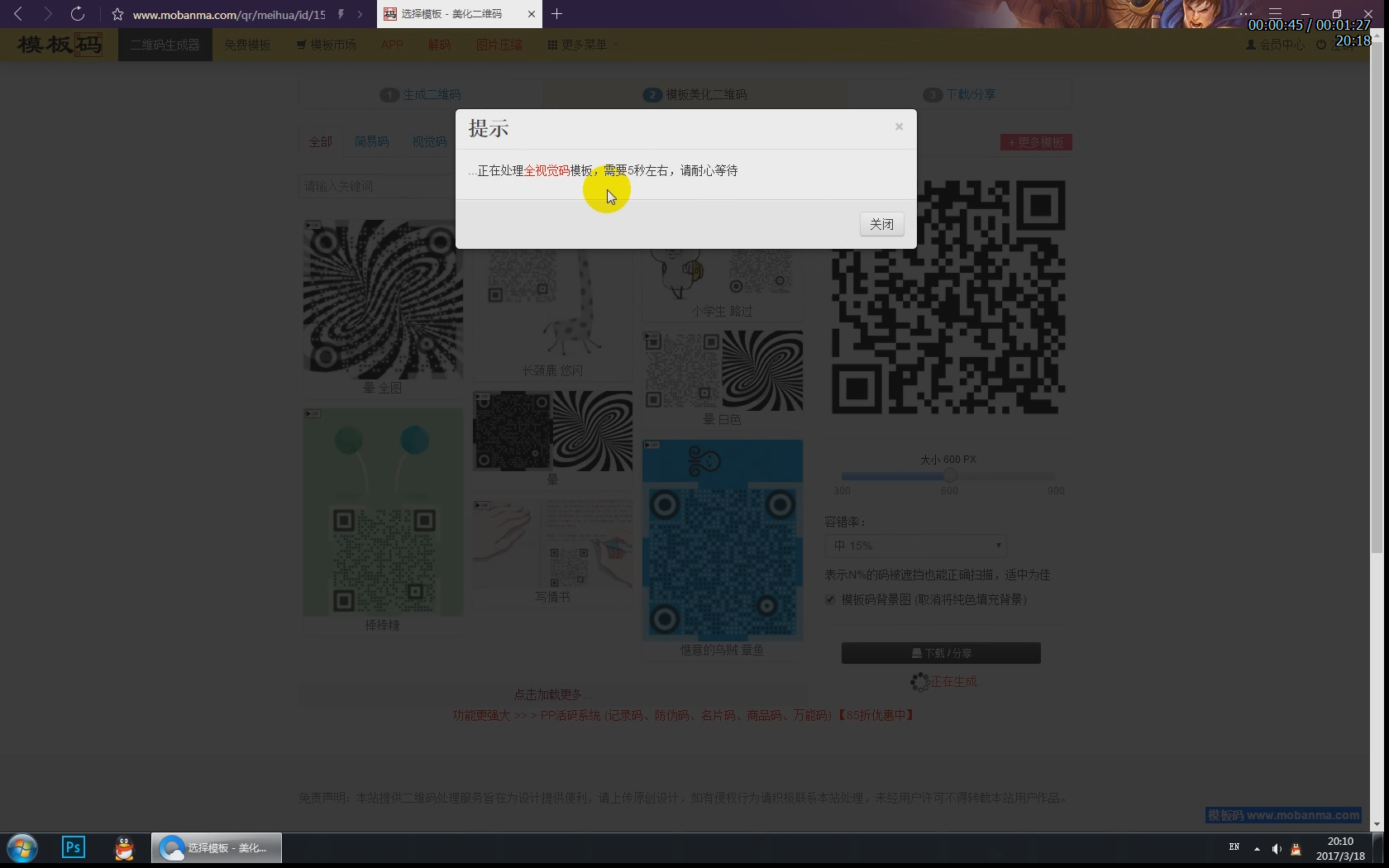Open the 免费模板 nav item

pyautogui.click(x=247, y=45)
